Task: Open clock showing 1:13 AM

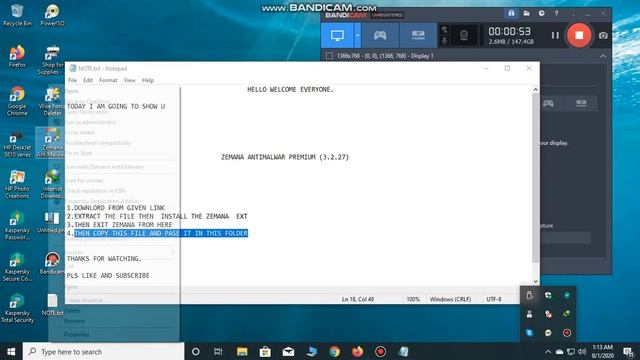Action: [x=603, y=351]
